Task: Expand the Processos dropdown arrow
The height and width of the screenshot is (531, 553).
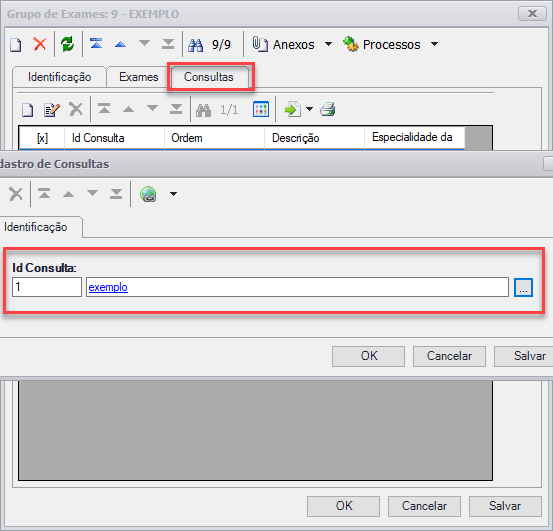Action: pyautogui.click(x=434, y=44)
